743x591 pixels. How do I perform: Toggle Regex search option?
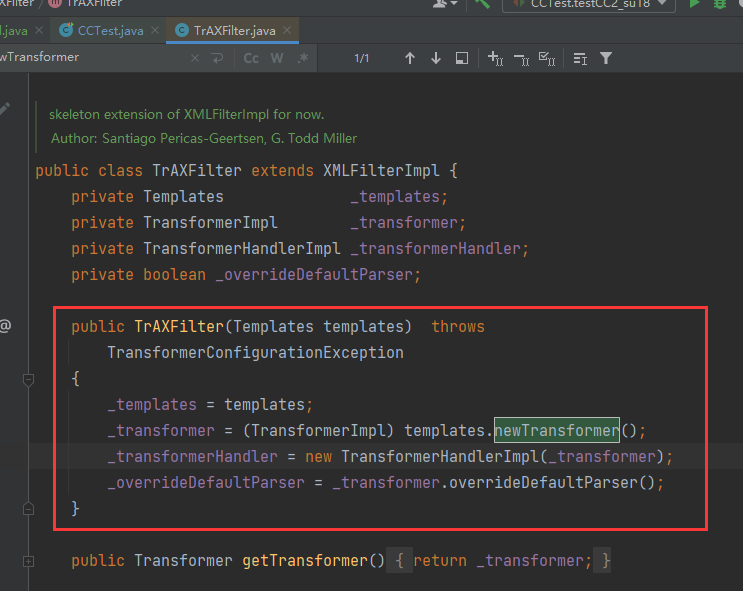tap(303, 58)
